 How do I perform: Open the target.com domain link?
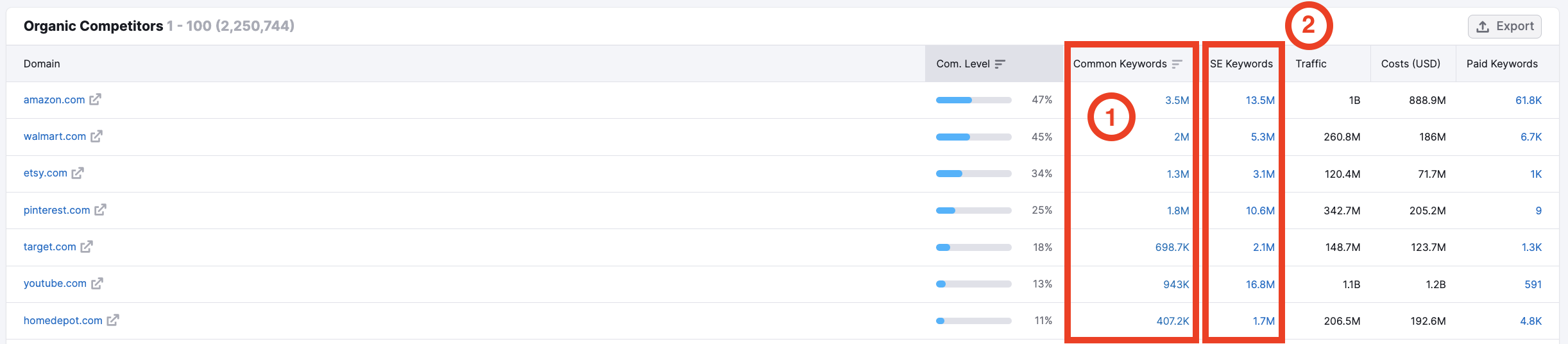(50, 246)
